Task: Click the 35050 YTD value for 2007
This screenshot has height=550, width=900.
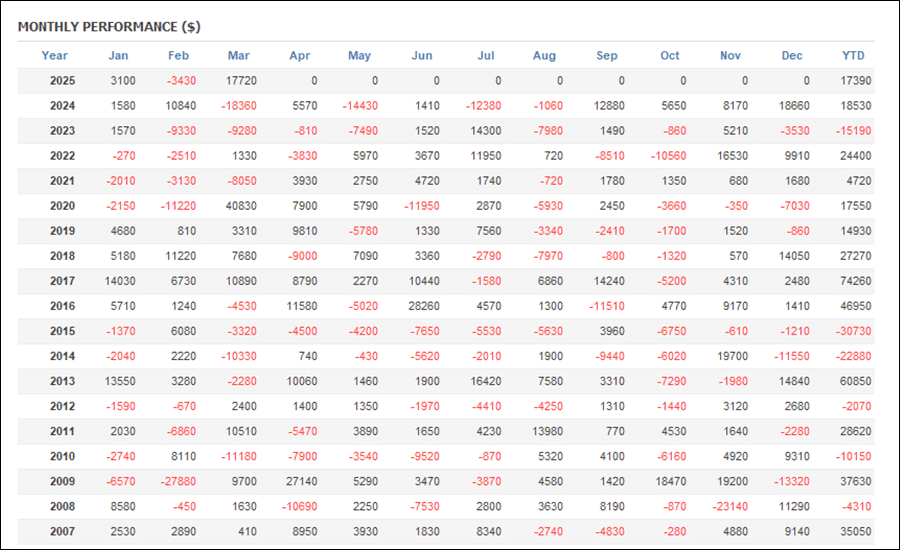Action: (x=856, y=532)
